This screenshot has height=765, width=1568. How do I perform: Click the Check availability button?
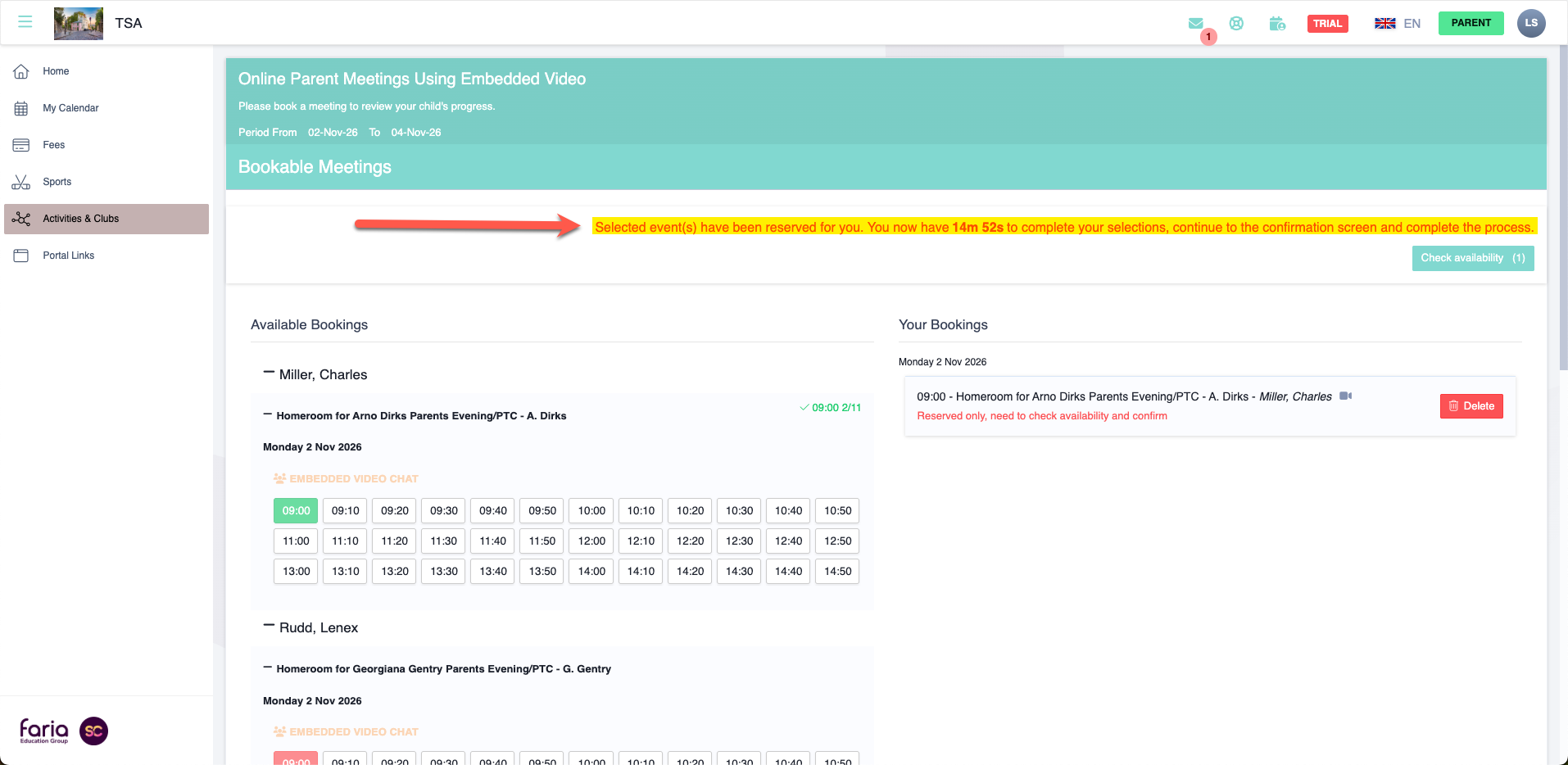tap(1472, 258)
